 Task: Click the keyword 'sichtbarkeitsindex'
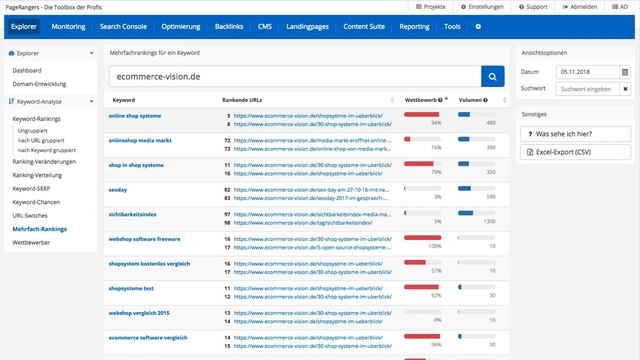132,214
